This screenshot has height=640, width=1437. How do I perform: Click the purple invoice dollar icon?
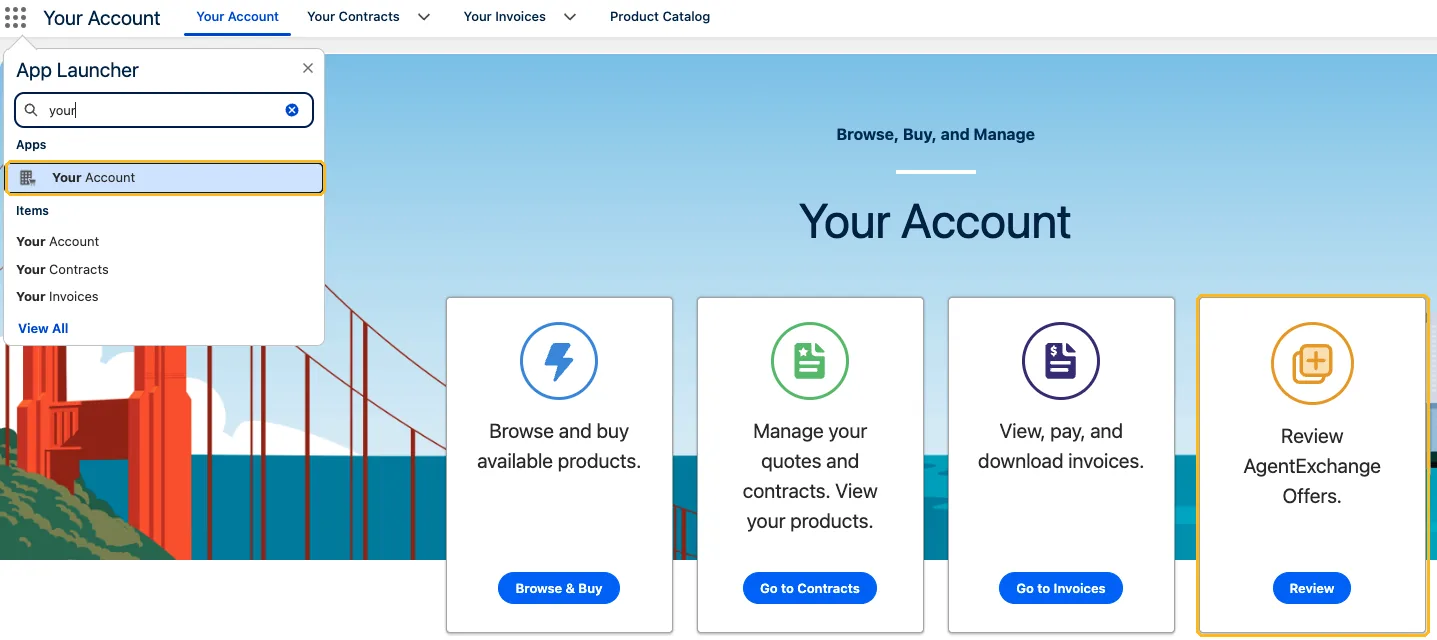tap(1061, 361)
